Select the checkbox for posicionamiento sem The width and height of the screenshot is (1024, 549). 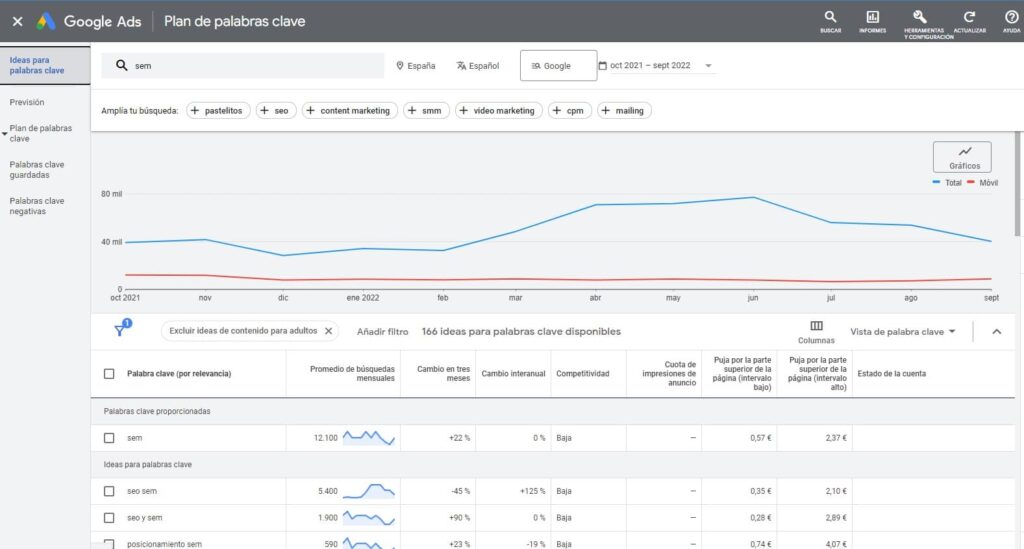[109, 544]
